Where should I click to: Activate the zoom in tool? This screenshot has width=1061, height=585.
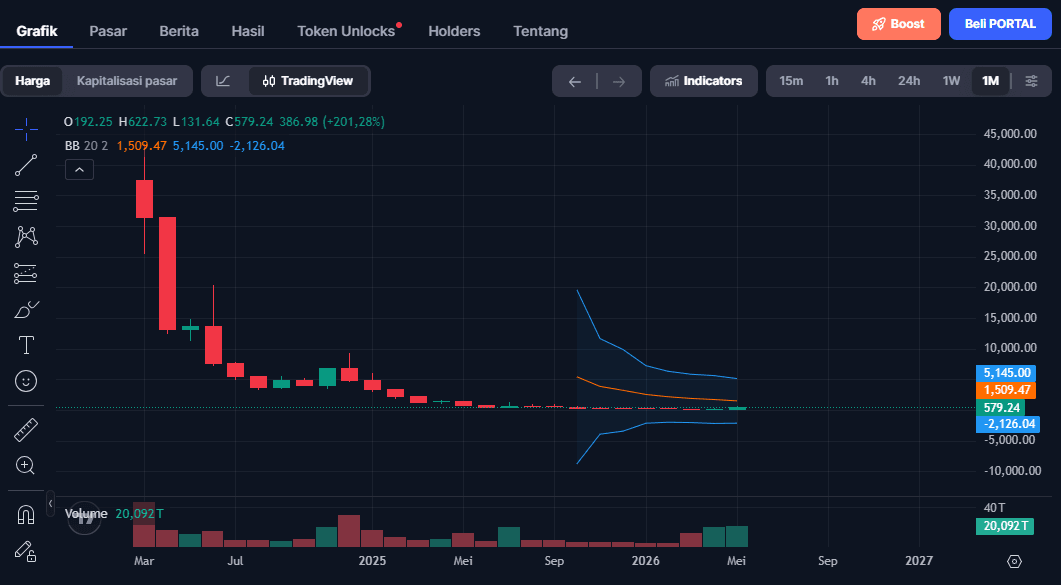click(x=26, y=465)
